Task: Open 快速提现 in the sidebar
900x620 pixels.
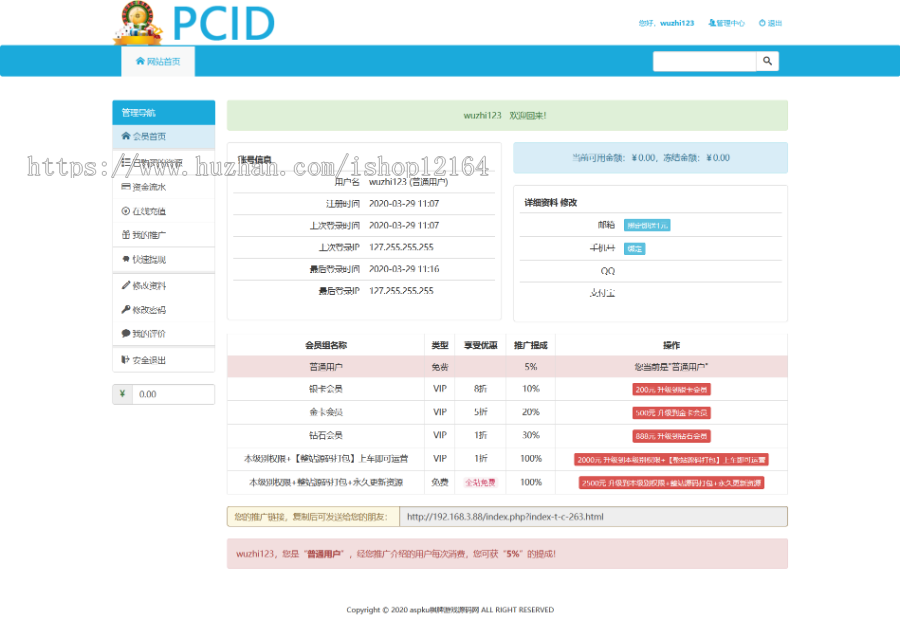Action: [164, 259]
